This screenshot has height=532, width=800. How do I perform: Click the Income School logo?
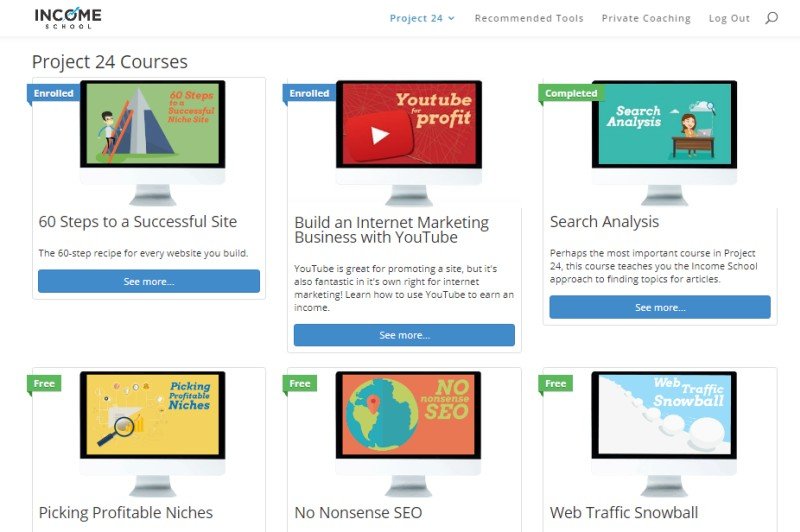click(68, 18)
